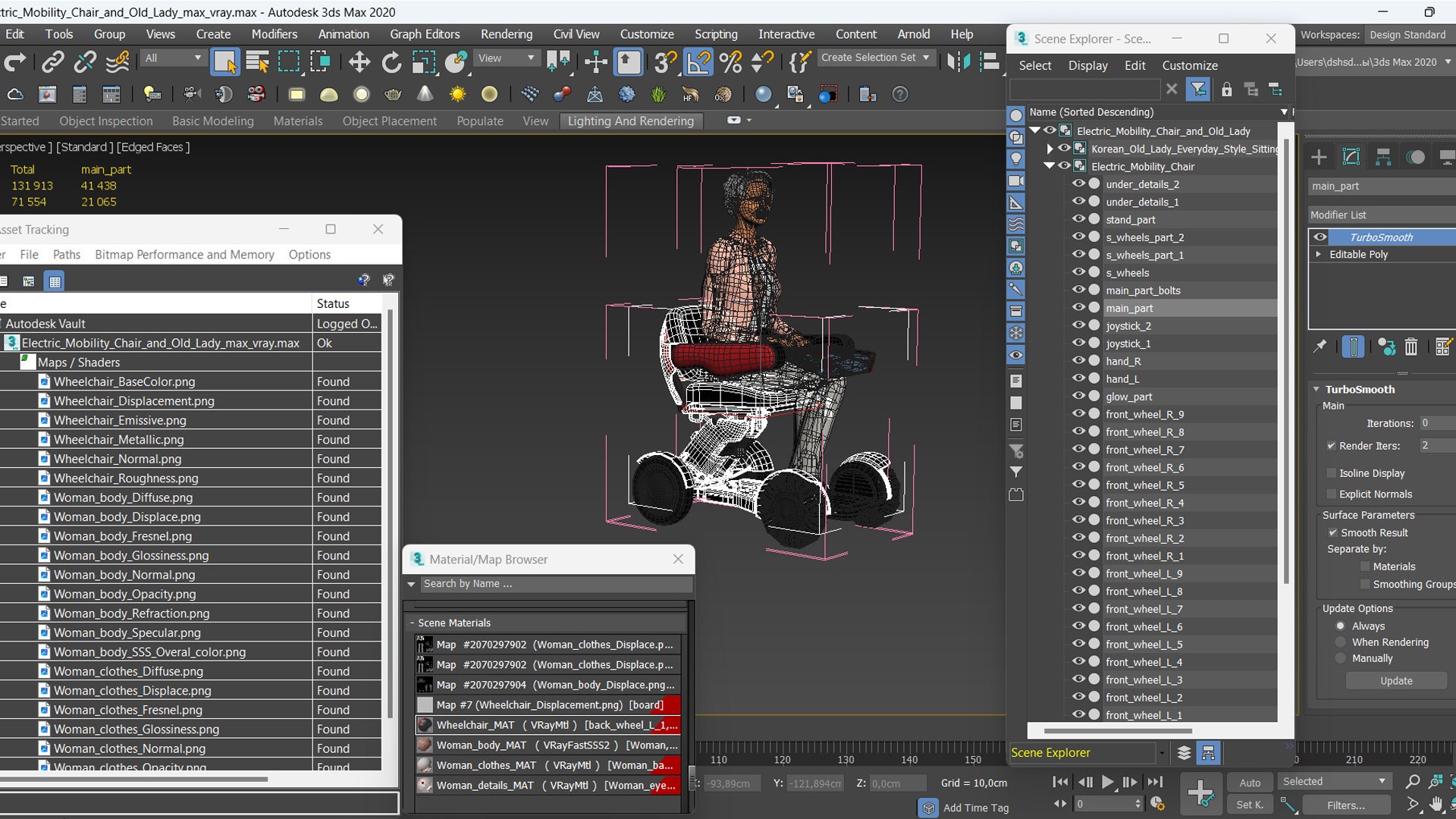Switch to the Object Placement ribbon tab
Screen dimensions: 1456x819
coord(389,121)
